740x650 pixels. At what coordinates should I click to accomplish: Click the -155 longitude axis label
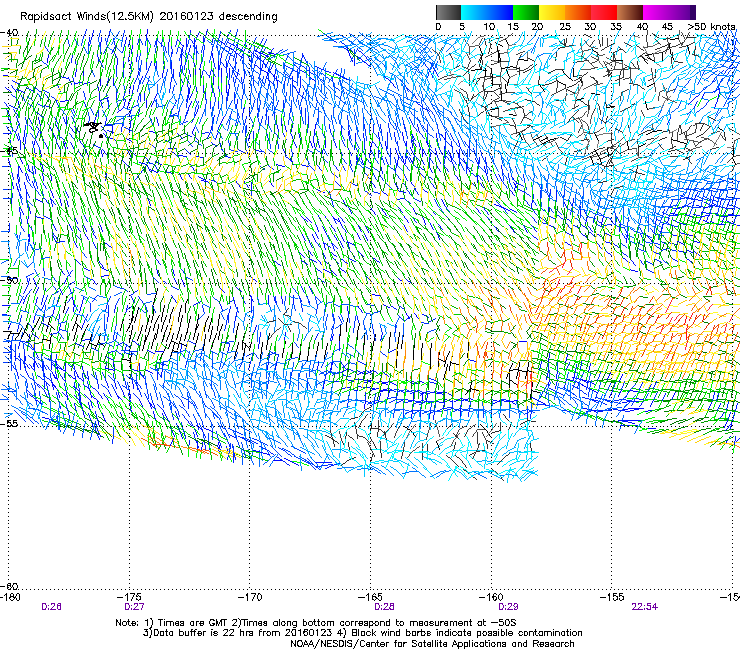click(x=612, y=597)
